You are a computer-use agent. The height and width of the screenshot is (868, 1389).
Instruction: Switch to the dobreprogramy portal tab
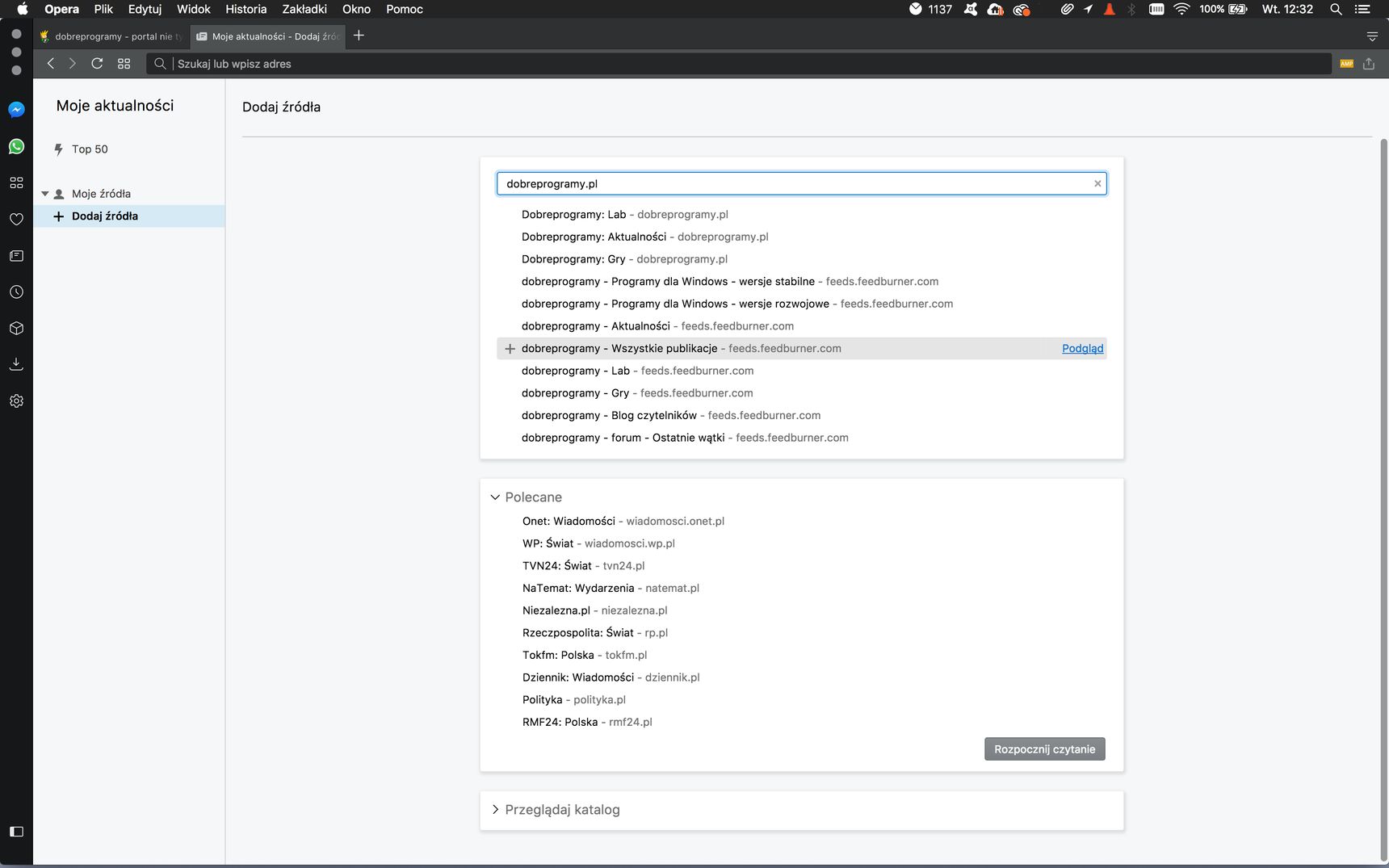pyautogui.click(x=111, y=36)
